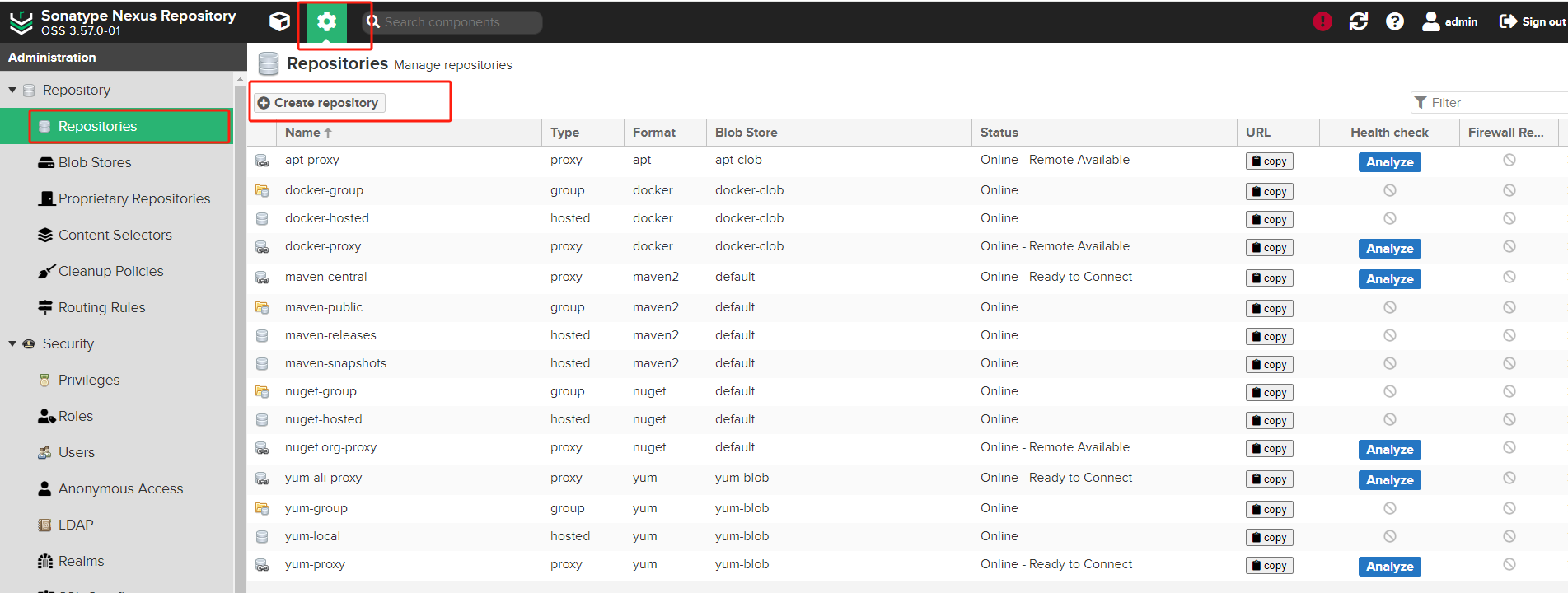The height and width of the screenshot is (593, 1568).
Task: Analyze health of yum-ali-proxy
Action: pos(1389,480)
